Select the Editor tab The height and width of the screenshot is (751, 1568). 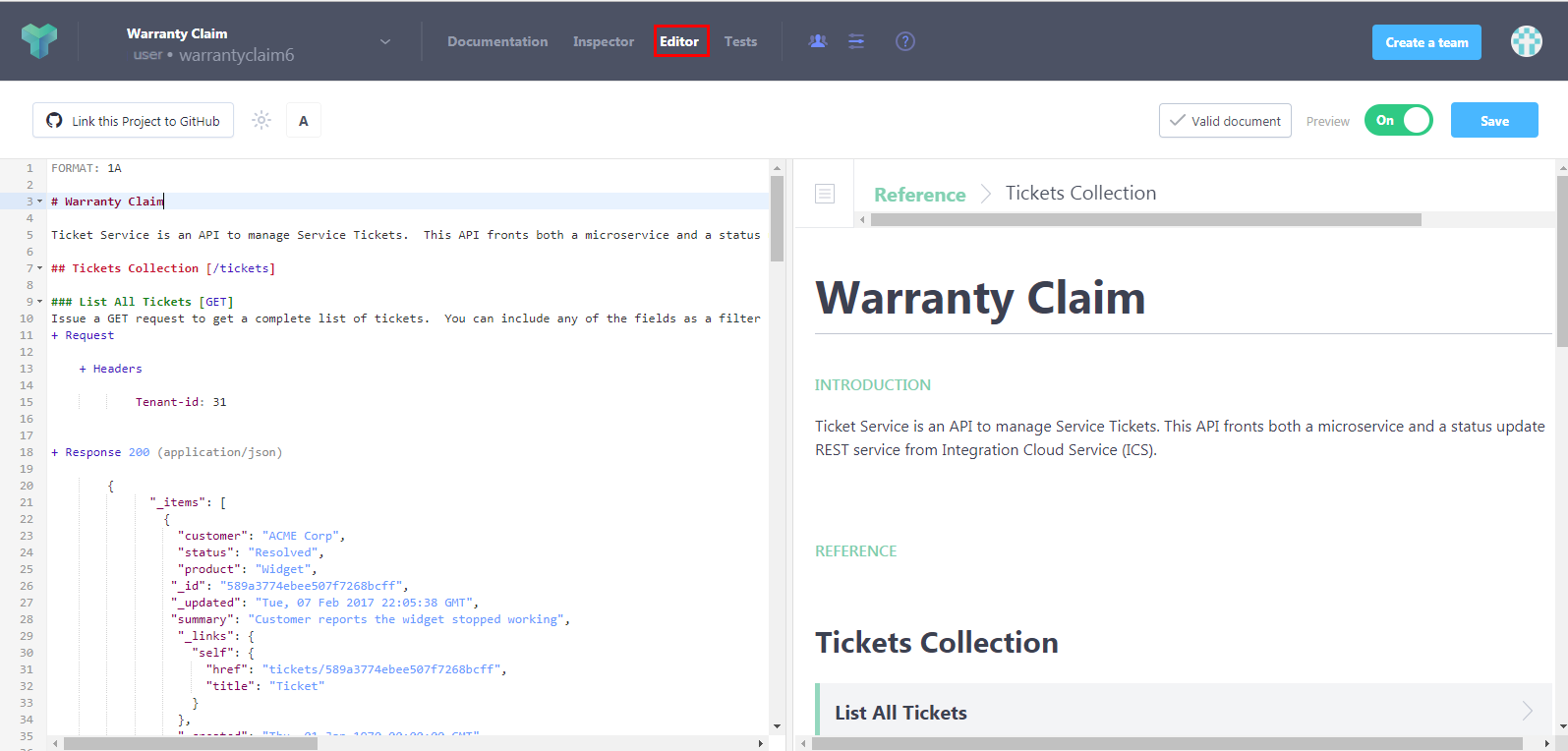680,41
